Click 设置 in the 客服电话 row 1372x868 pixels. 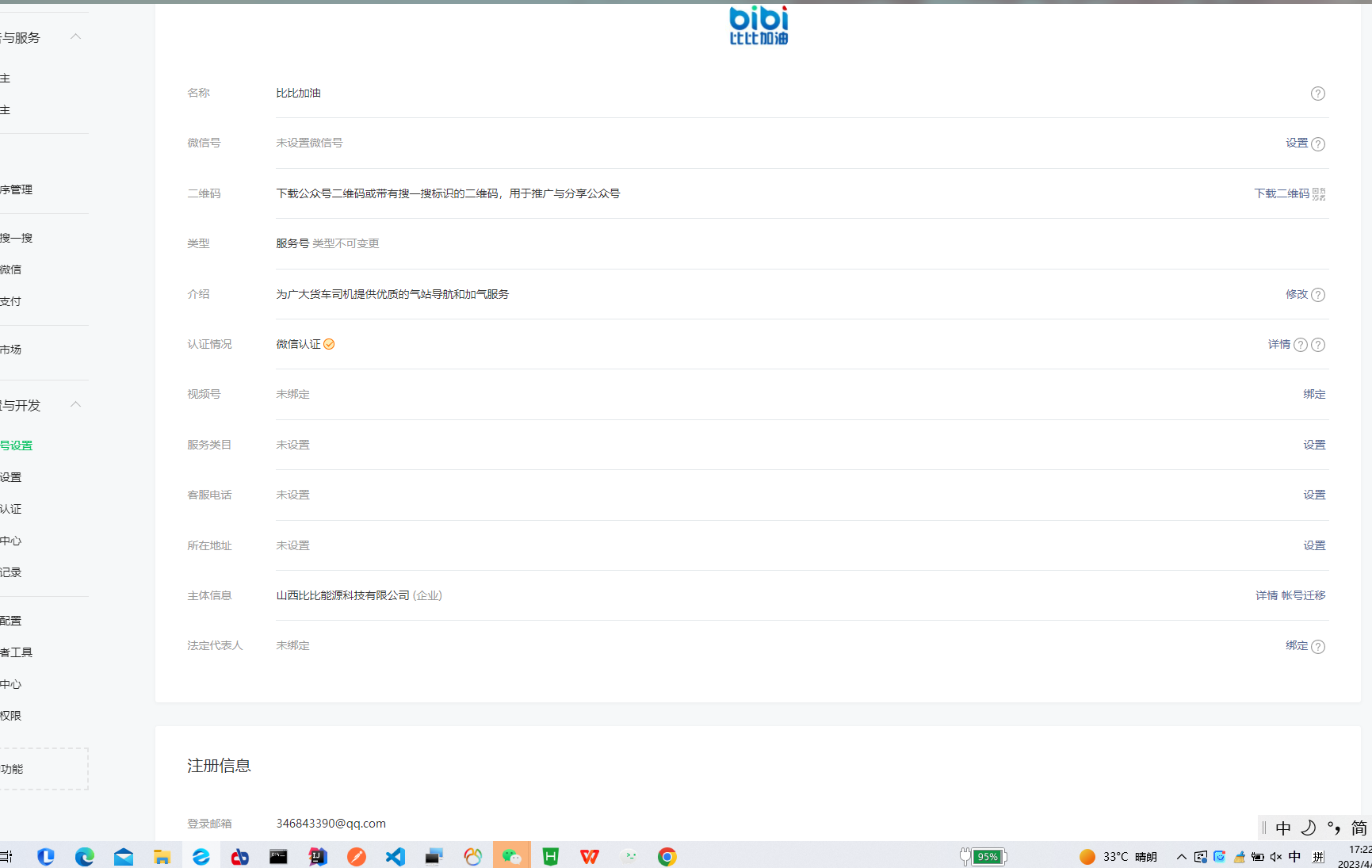pyautogui.click(x=1314, y=495)
